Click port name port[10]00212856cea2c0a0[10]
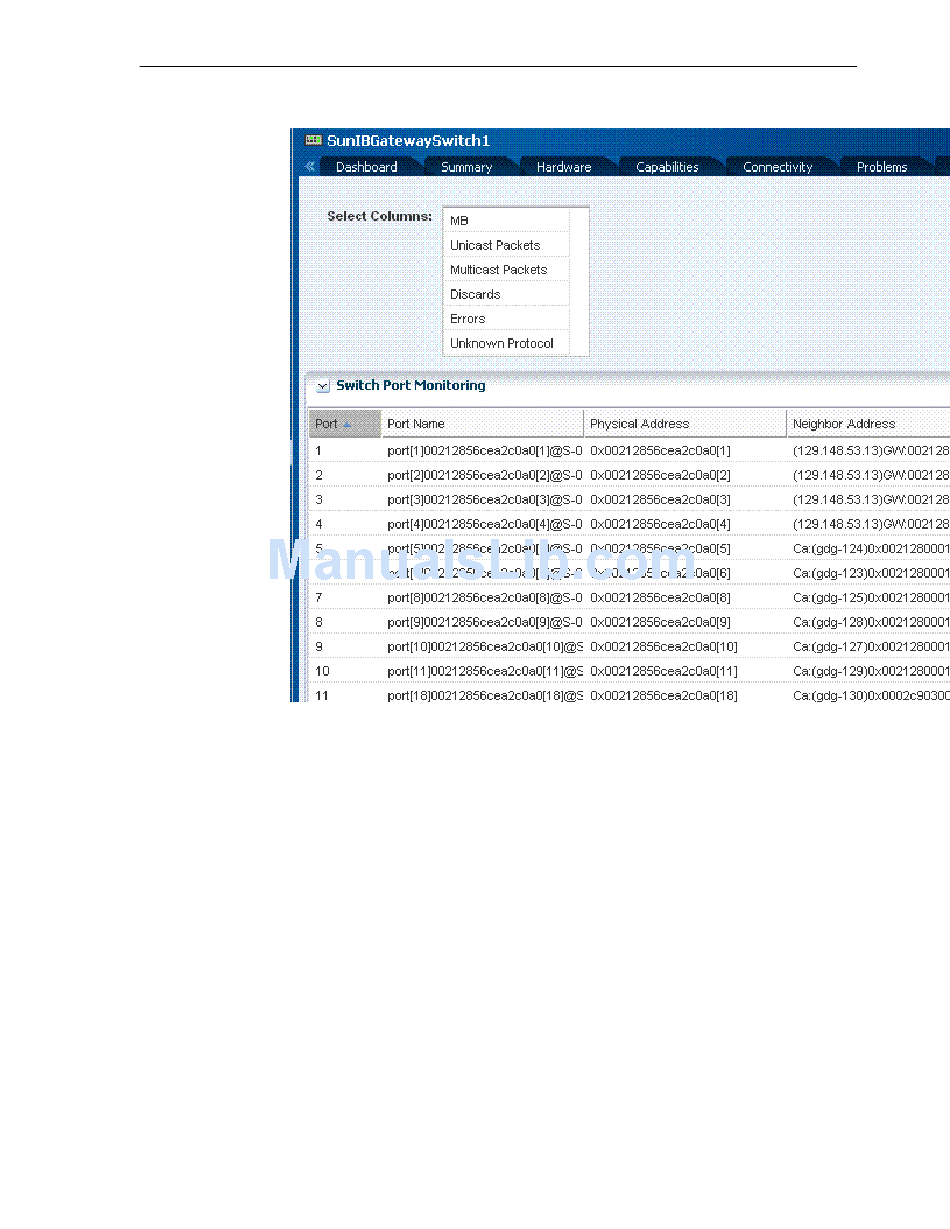Screen dimensions: 950x1229 485,646
